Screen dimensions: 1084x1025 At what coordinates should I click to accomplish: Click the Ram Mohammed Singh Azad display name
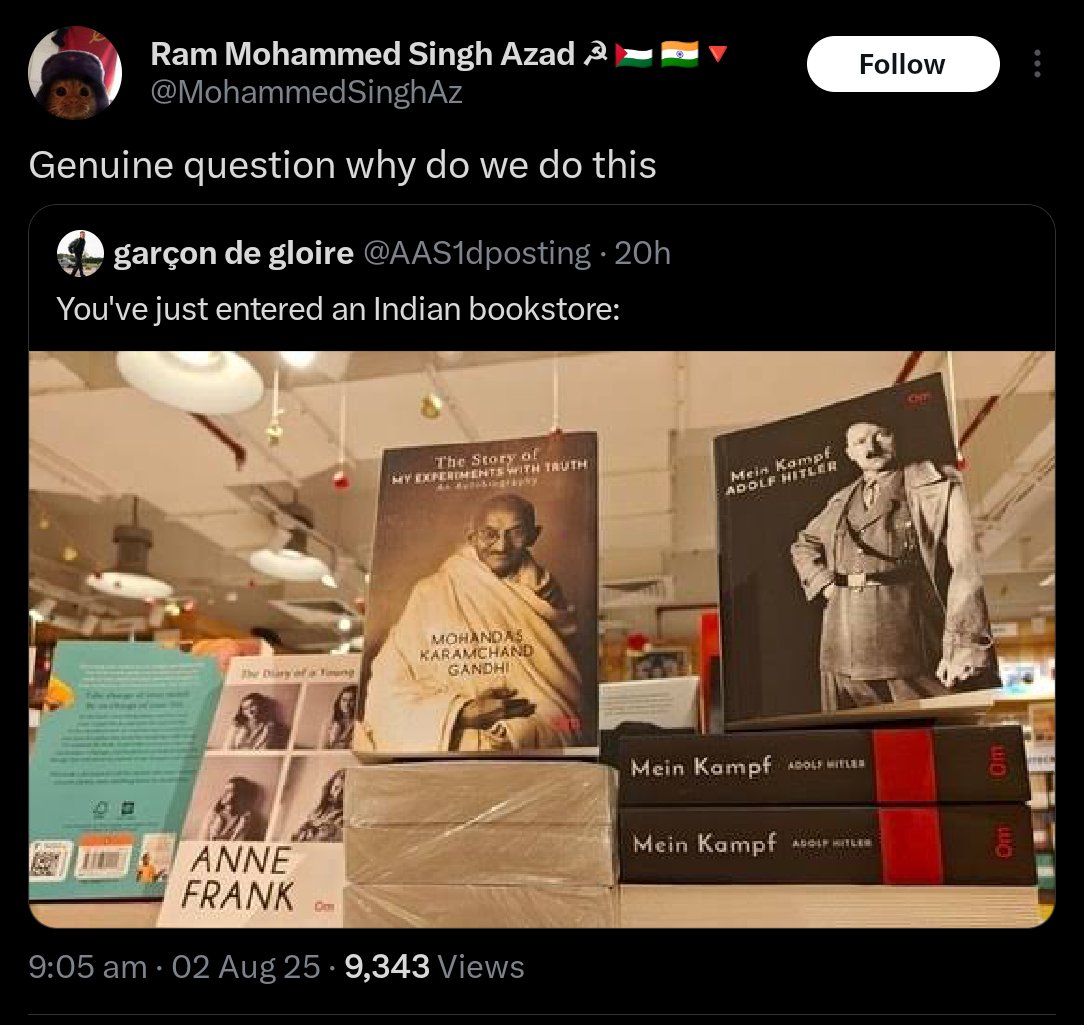point(362,54)
